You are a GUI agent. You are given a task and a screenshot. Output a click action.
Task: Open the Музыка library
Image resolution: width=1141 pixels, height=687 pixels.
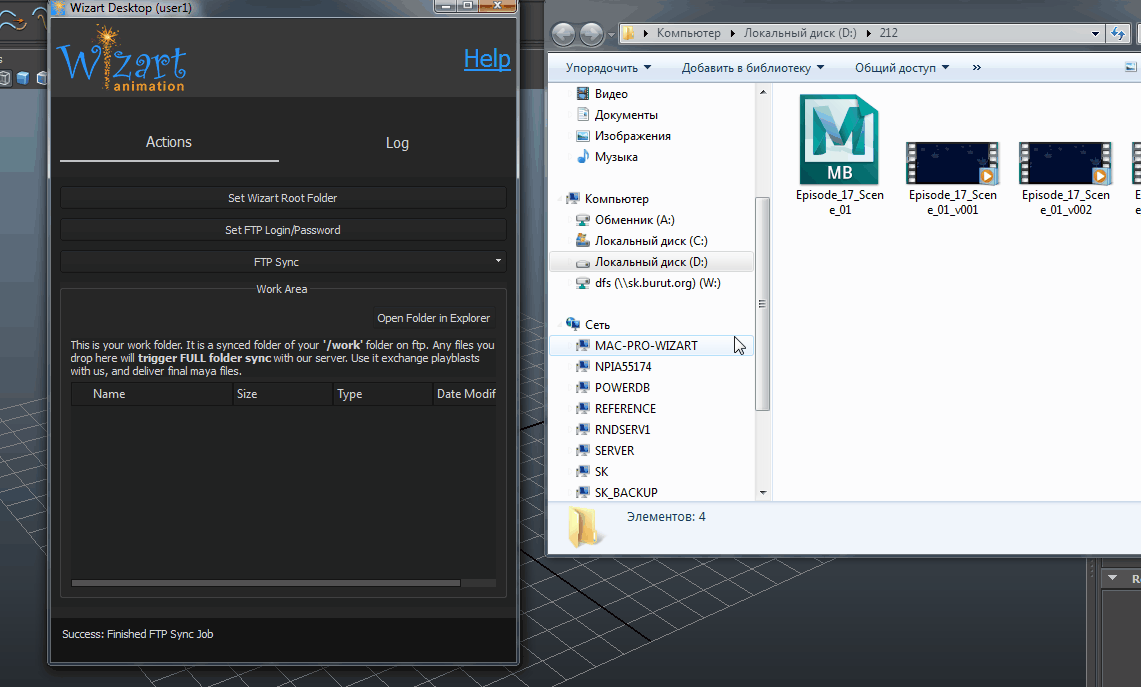615,157
